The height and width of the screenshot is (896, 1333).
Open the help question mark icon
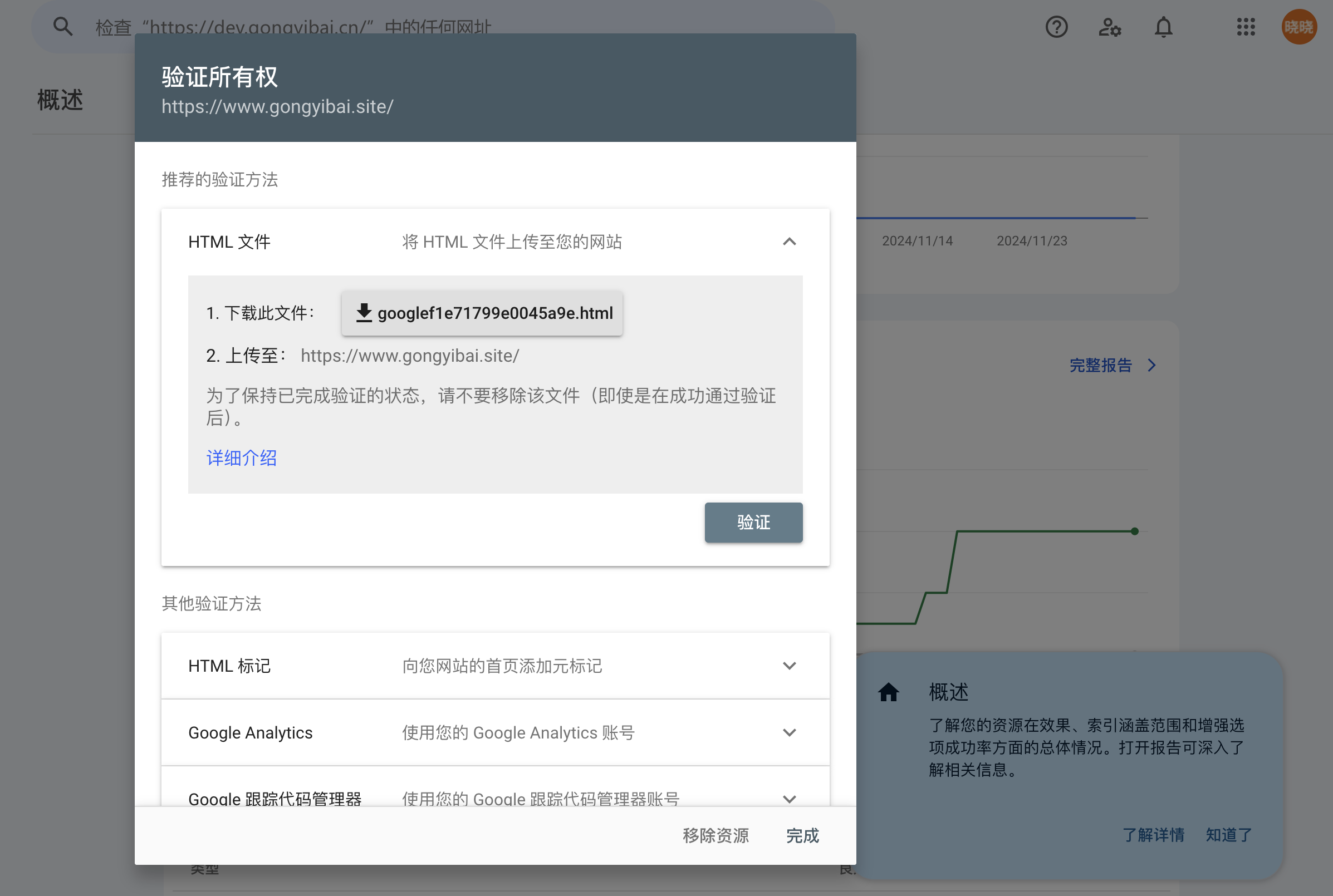pos(1056,27)
